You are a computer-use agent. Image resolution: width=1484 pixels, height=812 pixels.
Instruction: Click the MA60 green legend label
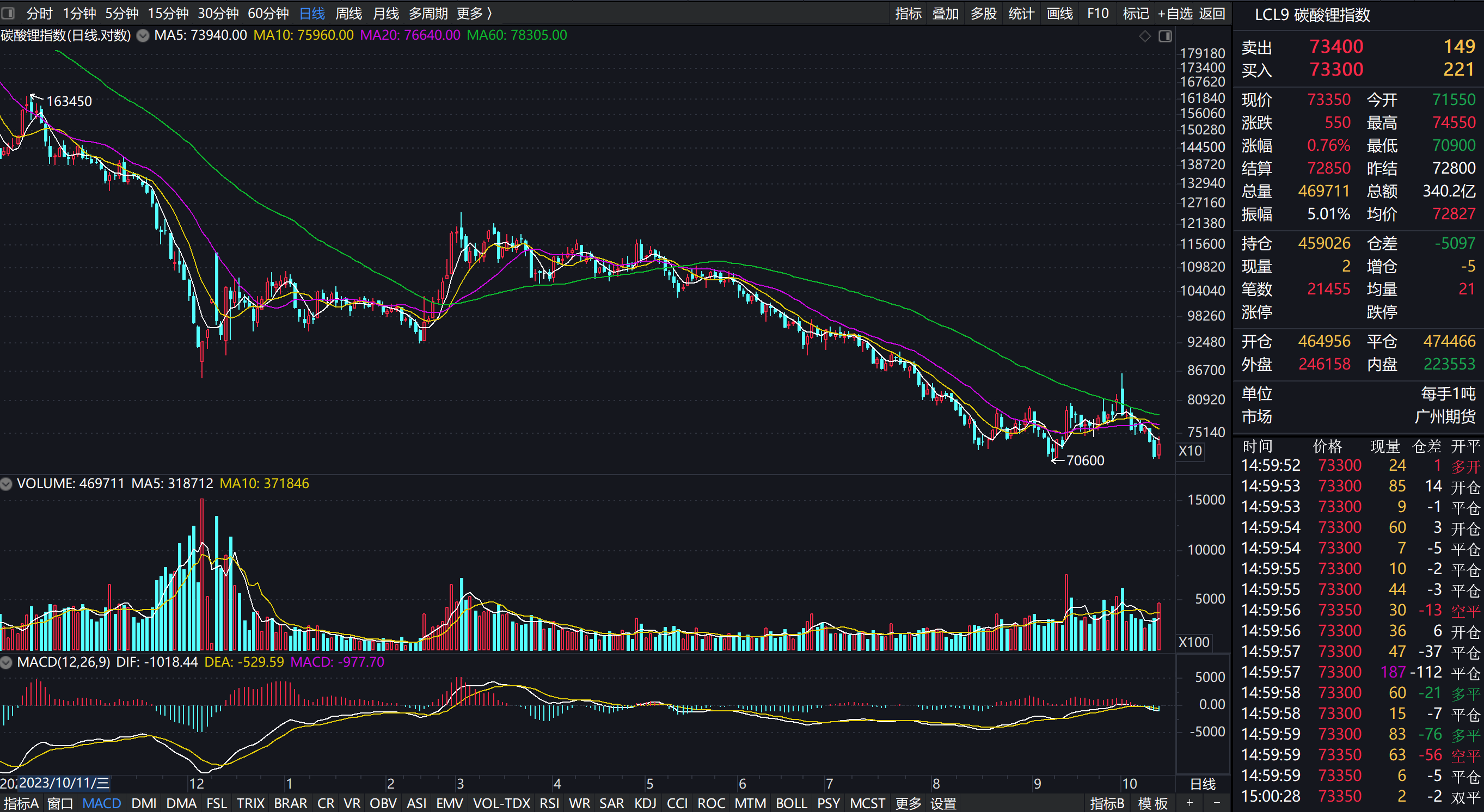tap(516, 35)
